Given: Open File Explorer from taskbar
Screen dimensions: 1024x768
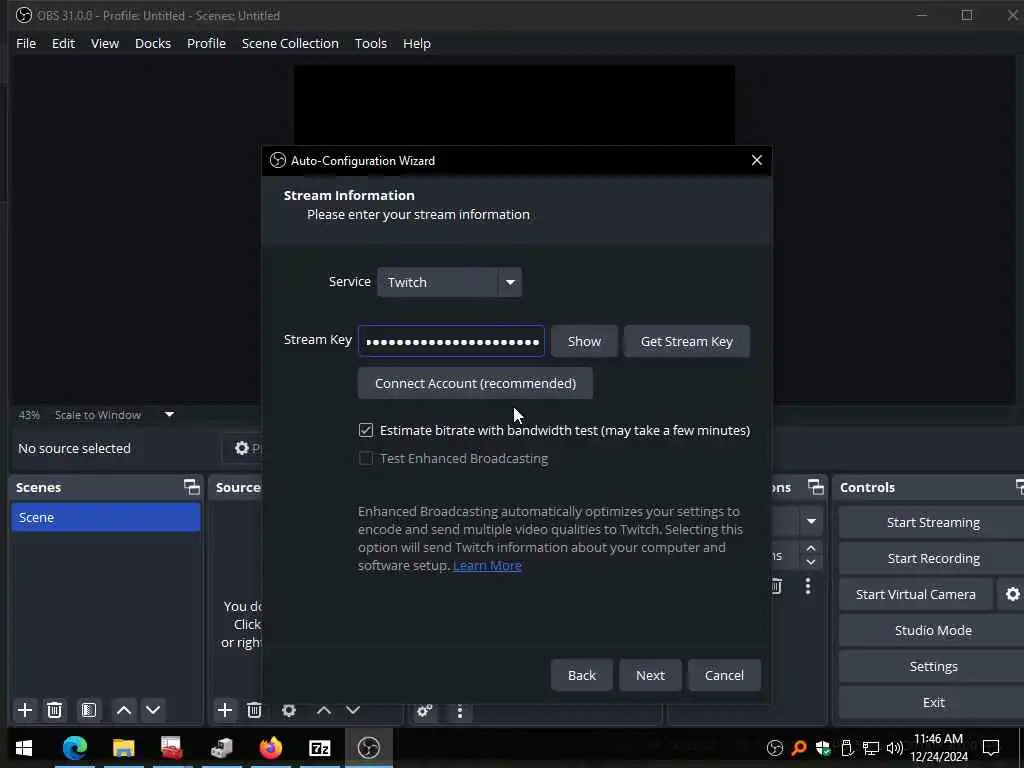Looking at the screenshot, I should tap(123, 748).
